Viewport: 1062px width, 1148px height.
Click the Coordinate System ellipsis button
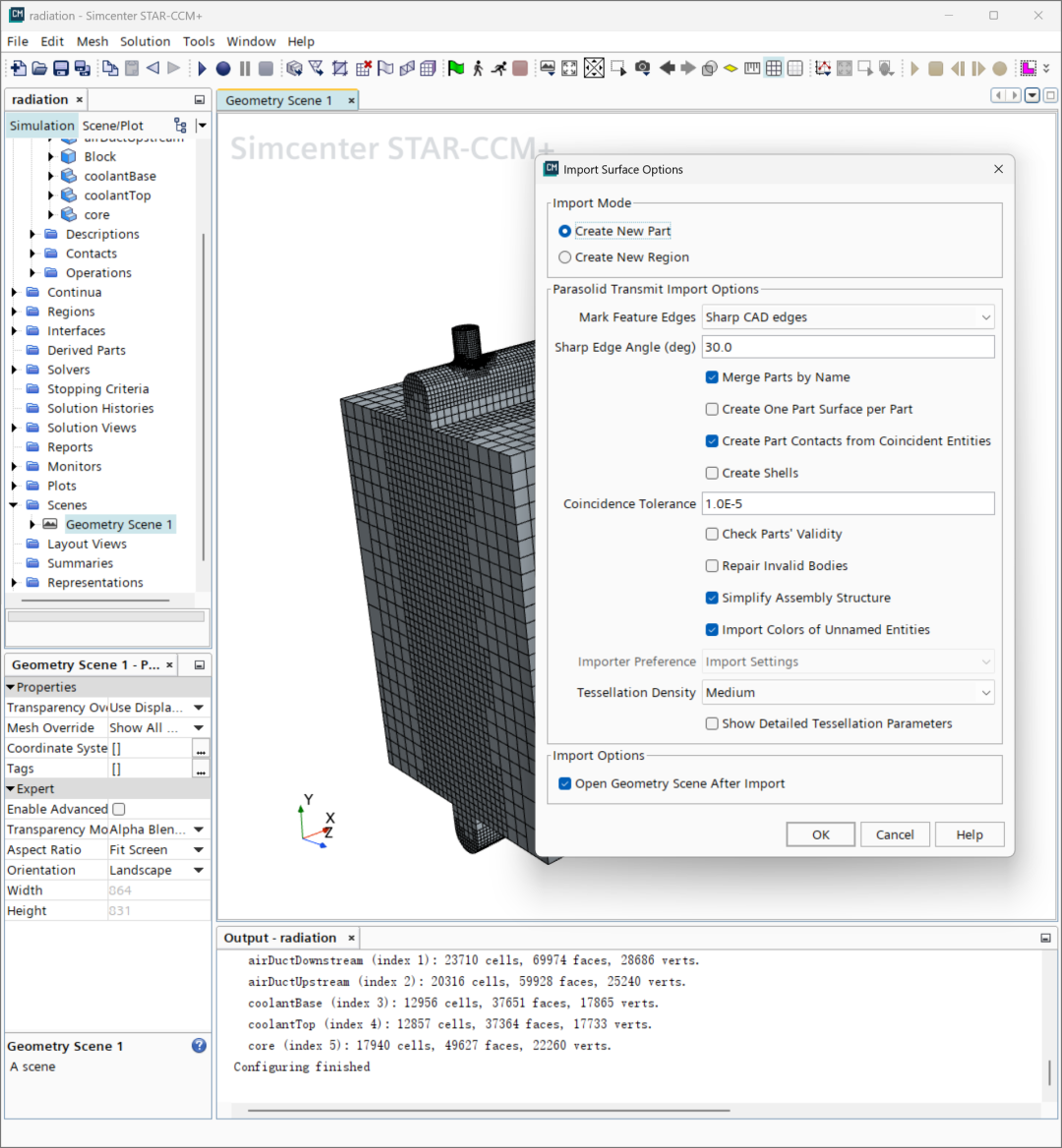201,748
